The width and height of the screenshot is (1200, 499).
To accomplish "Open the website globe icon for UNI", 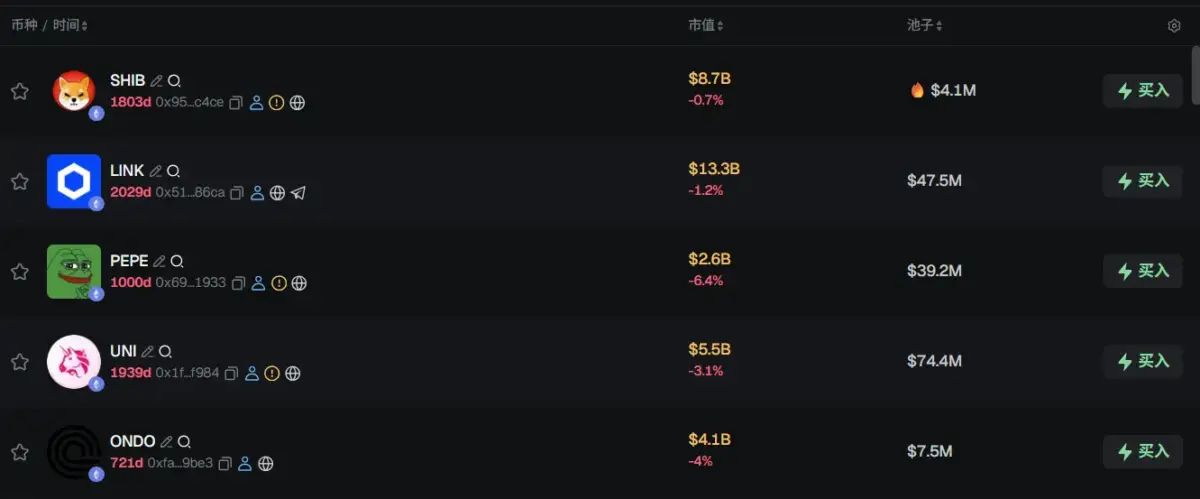I will pos(293,373).
